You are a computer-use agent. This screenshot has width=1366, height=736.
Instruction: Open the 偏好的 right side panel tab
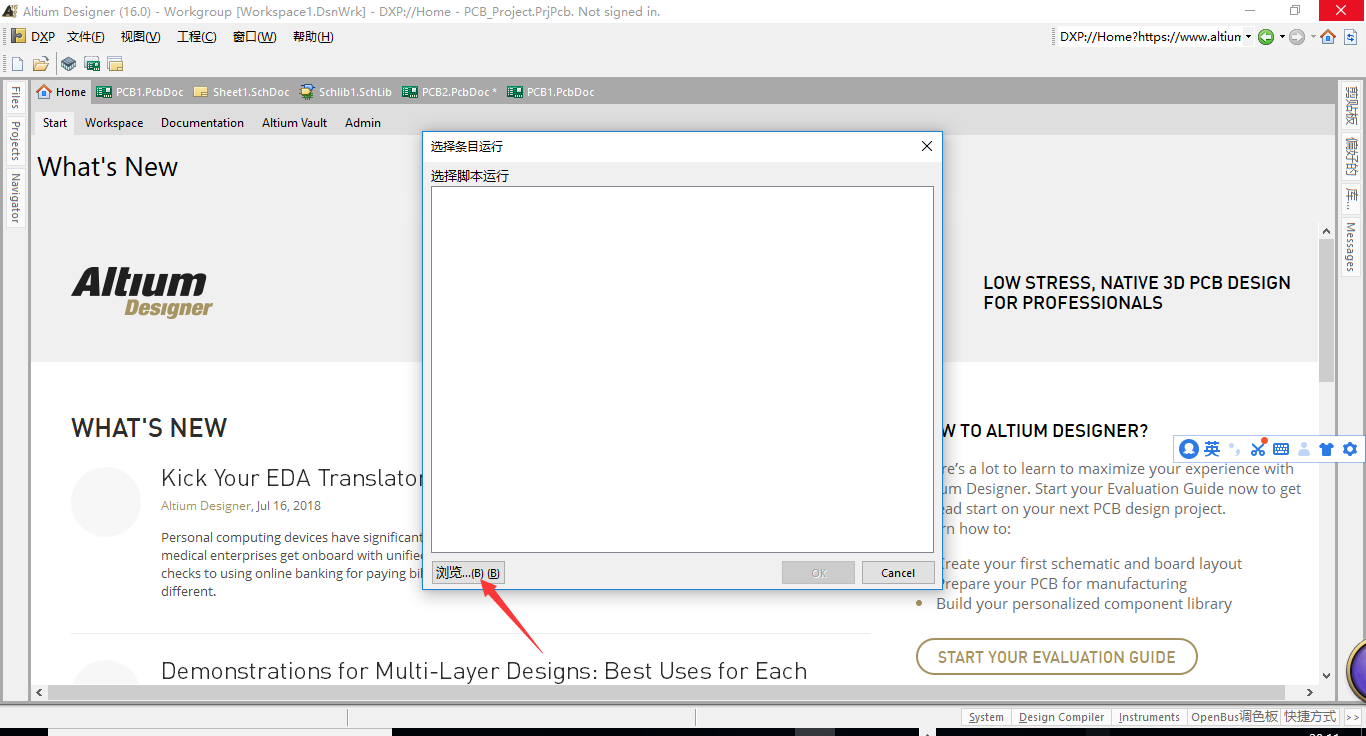point(1351,156)
